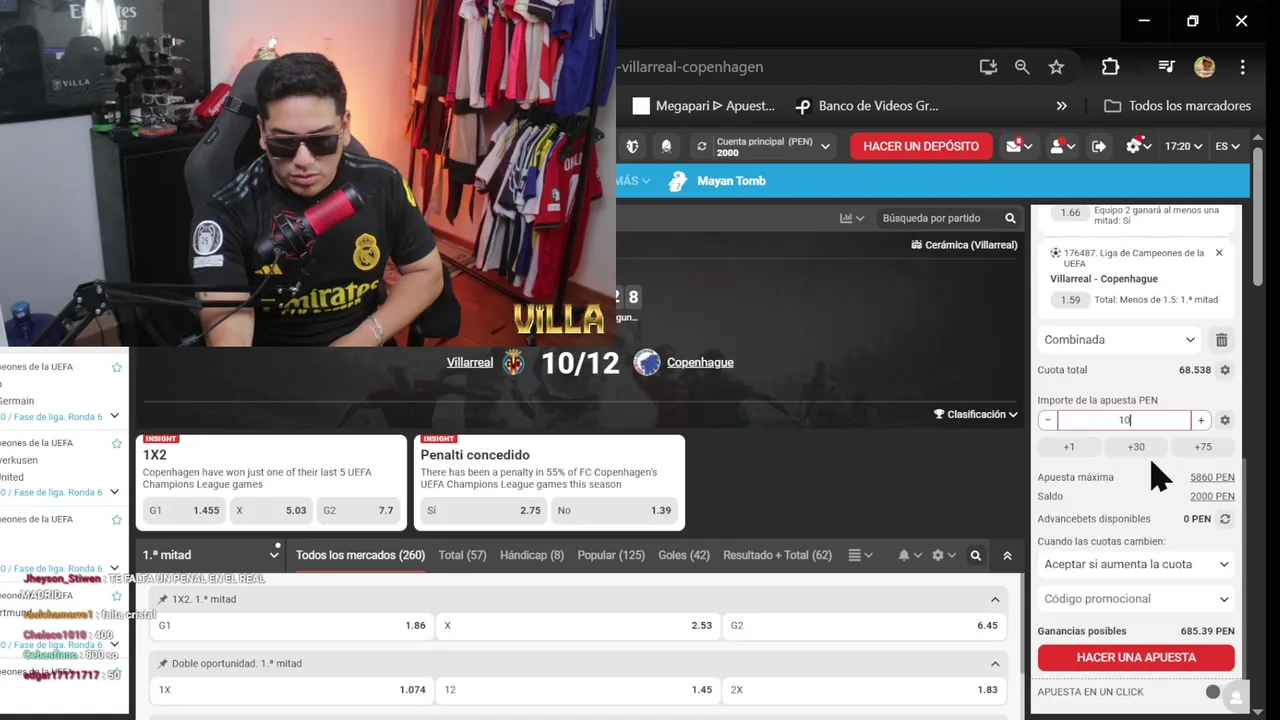Bet on 2X at 1.83 double chance
The image size is (1280, 720).
(864, 689)
